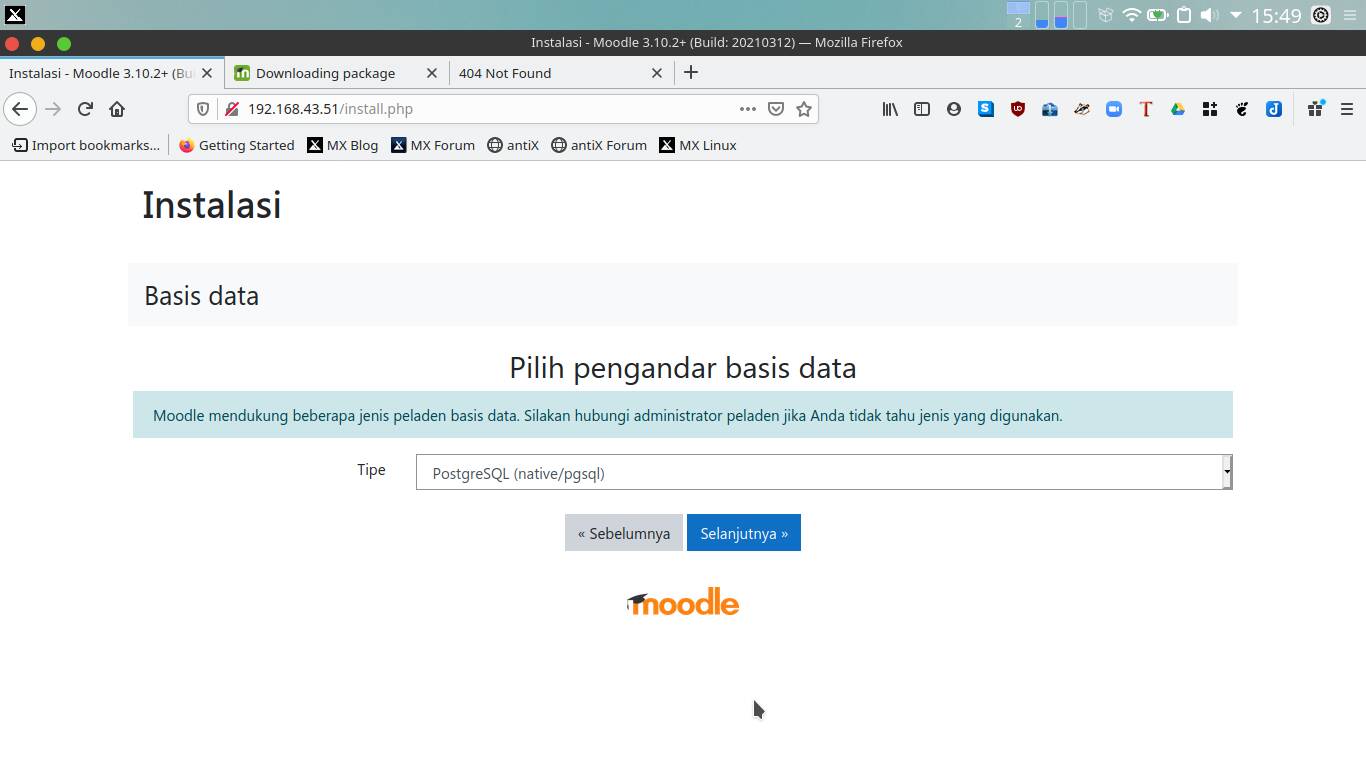This screenshot has width=1366, height=768.
Task: Open MX Linux bookmark
Action: click(697, 145)
